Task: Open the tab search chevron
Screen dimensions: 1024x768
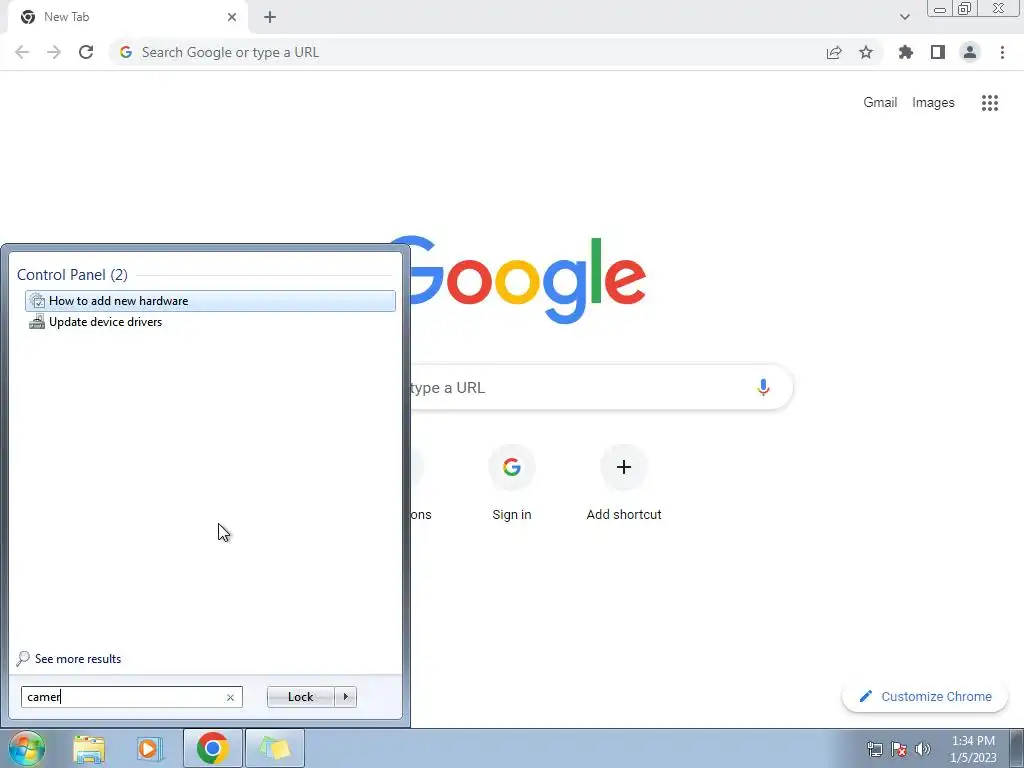Action: (x=904, y=17)
